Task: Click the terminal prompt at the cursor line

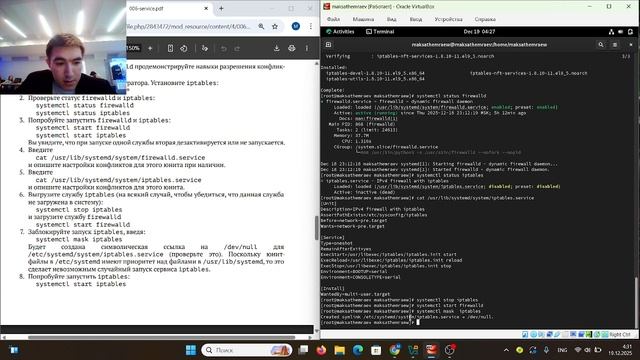Action: 369,322
